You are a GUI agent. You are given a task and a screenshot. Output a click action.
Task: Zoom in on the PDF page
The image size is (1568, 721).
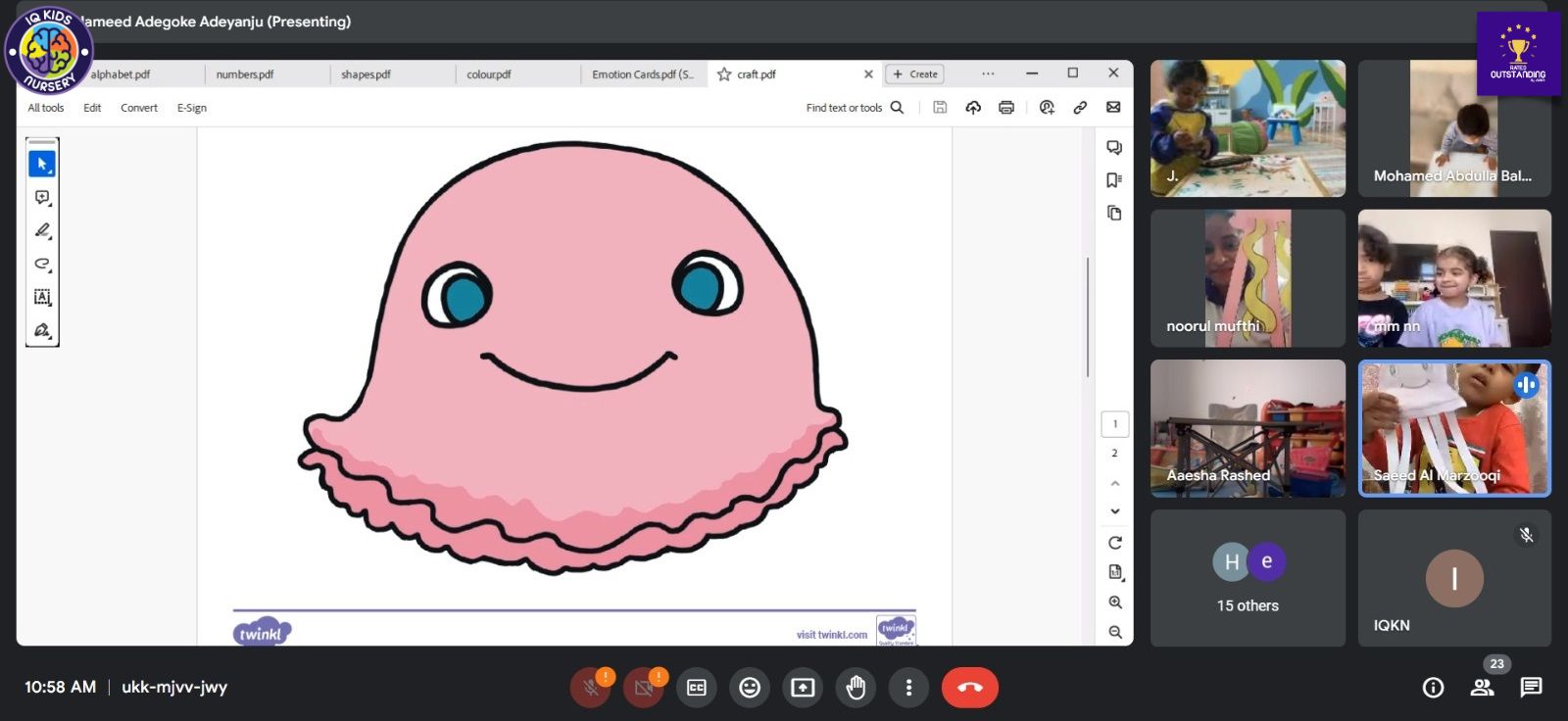tap(1115, 602)
